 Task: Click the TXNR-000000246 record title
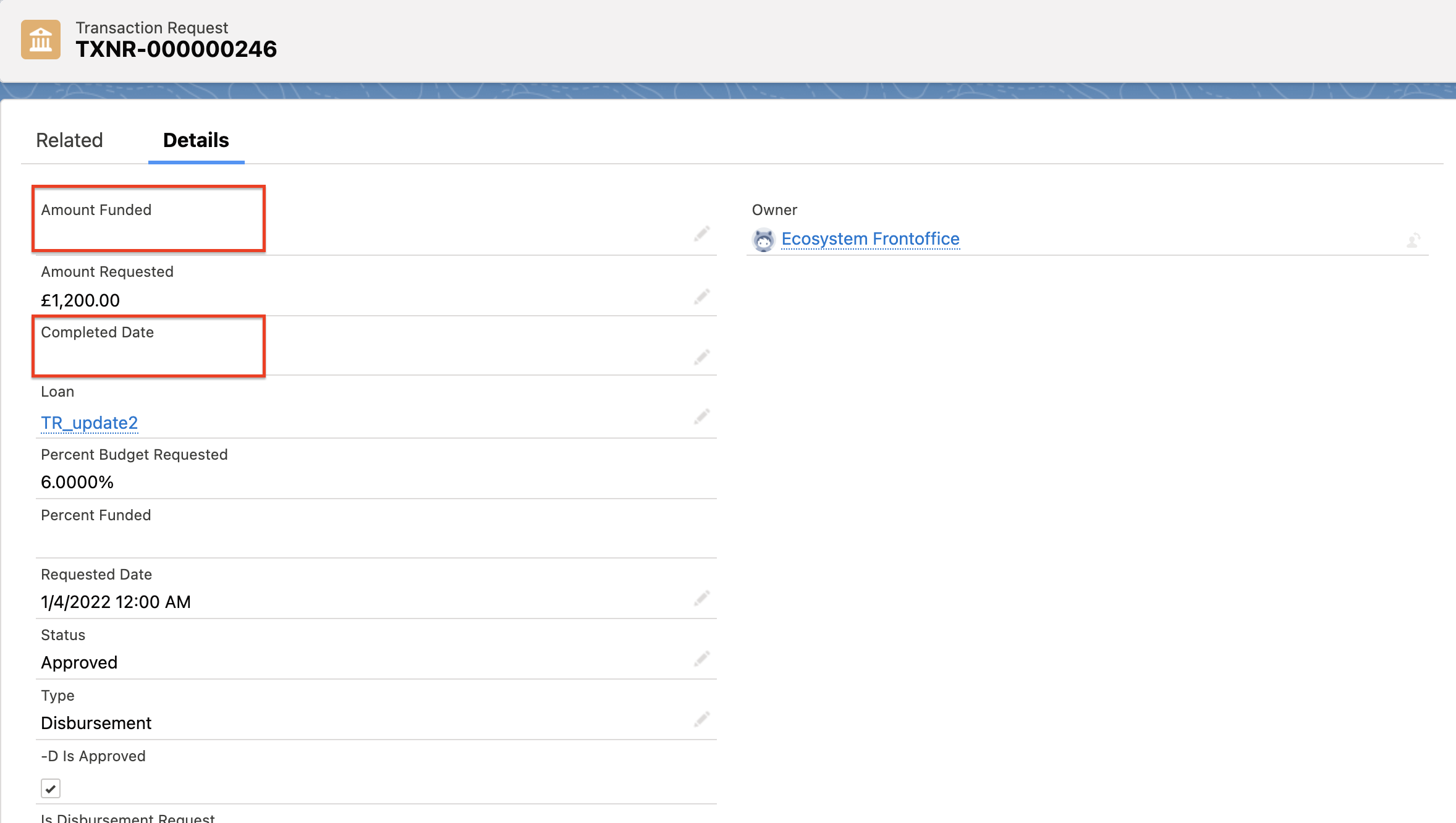pos(176,49)
